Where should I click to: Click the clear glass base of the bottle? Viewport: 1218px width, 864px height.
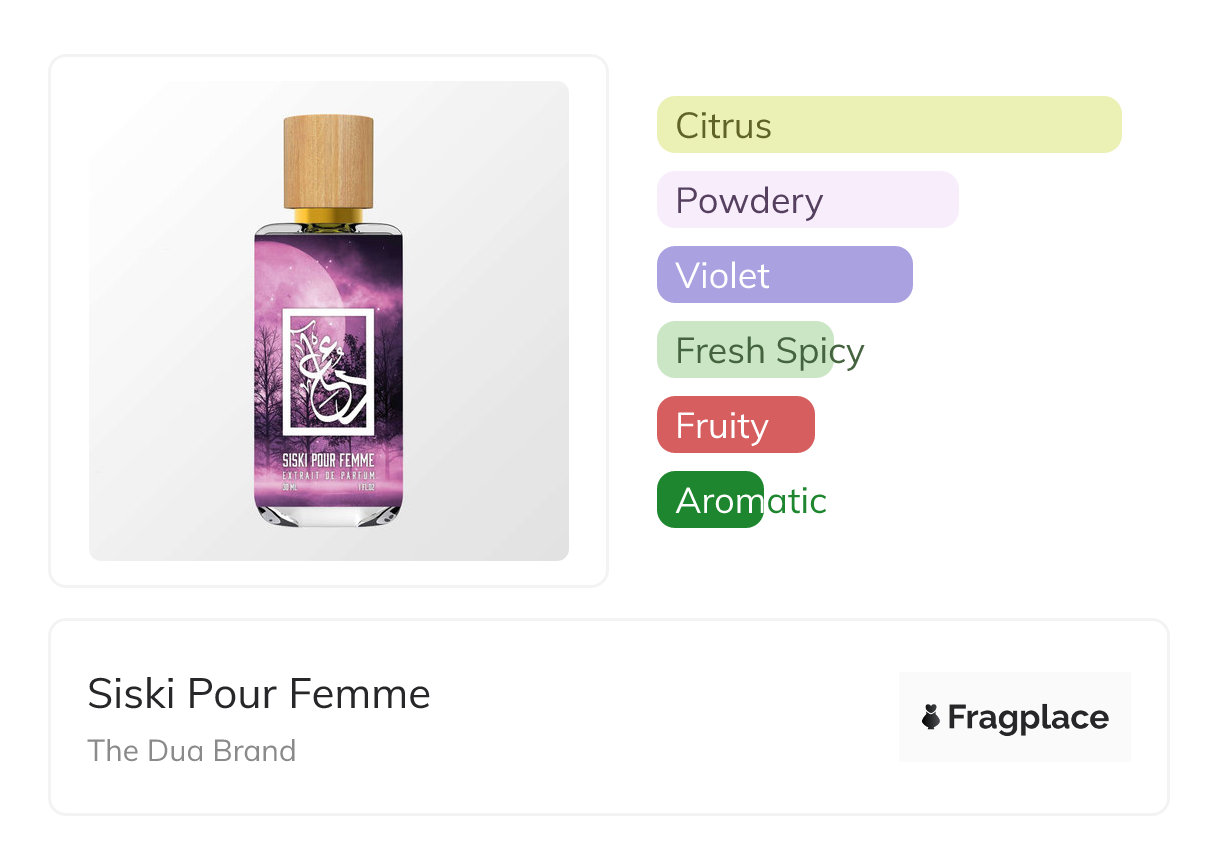click(329, 514)
